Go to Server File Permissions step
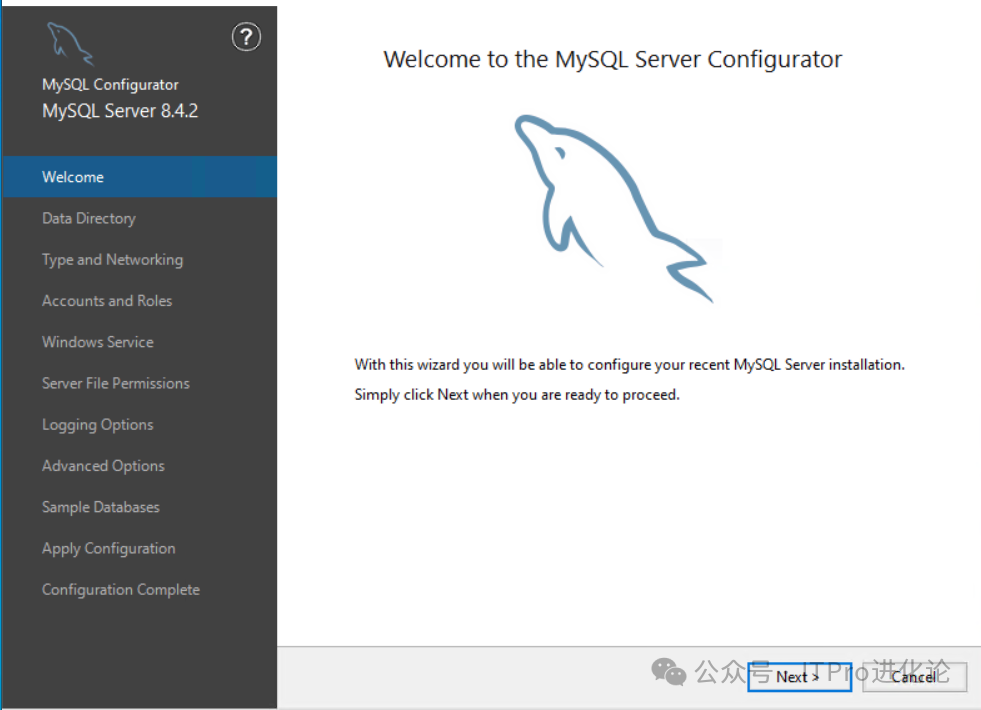981x710 pixels. coord(116,383)
